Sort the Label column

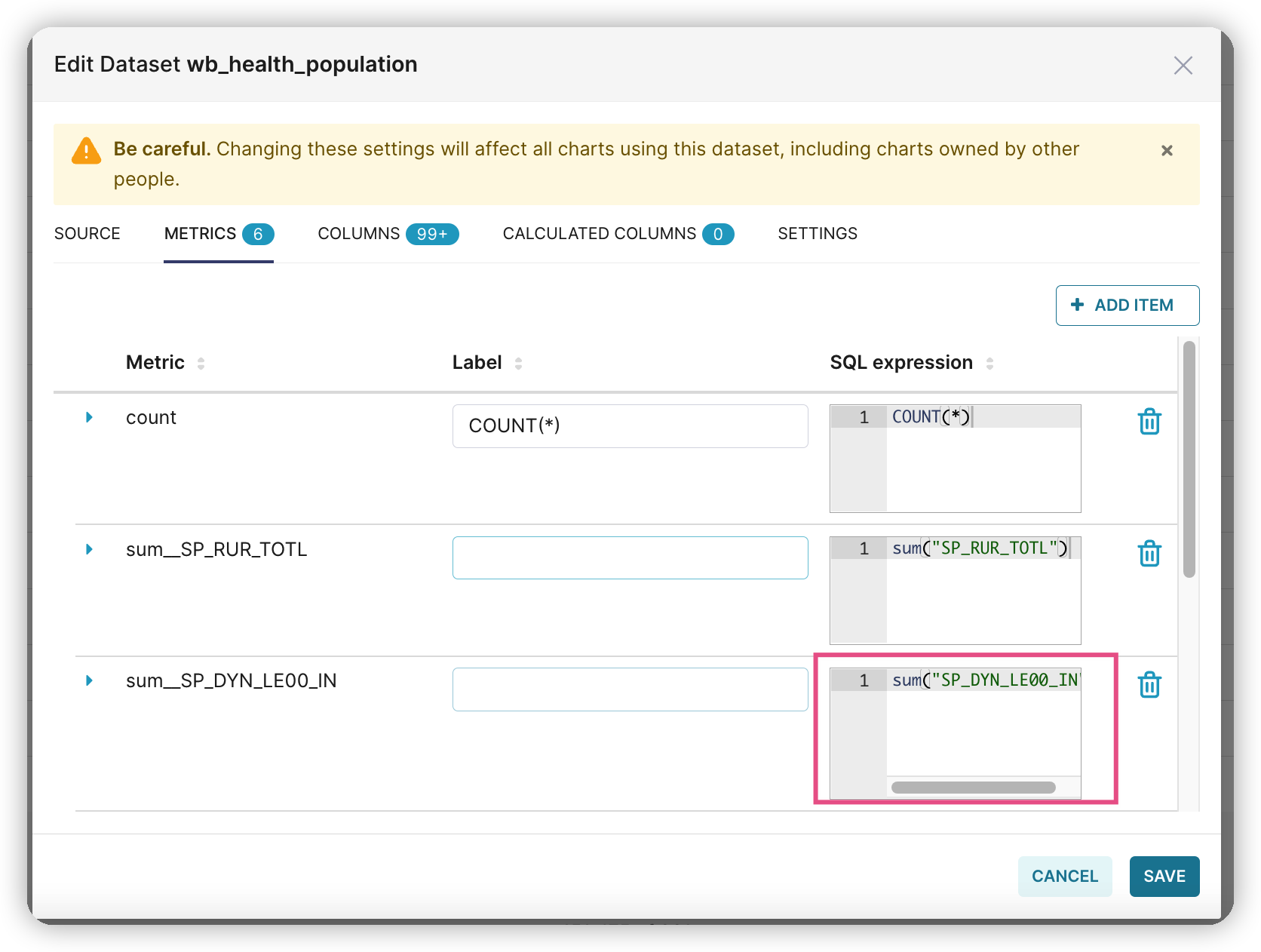(518, 362)
